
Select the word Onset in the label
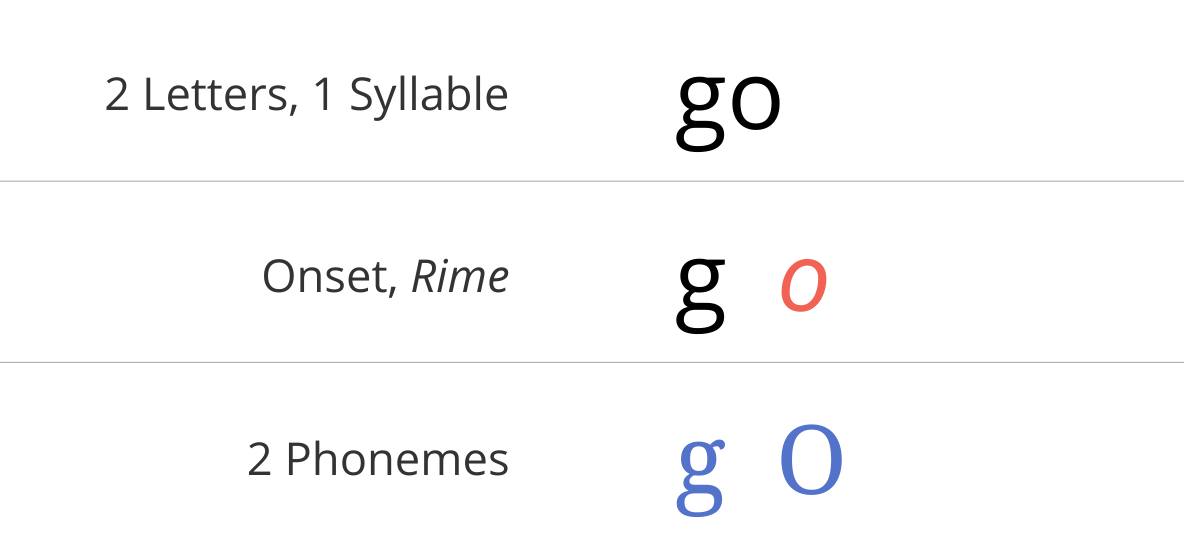click(325, 277)
